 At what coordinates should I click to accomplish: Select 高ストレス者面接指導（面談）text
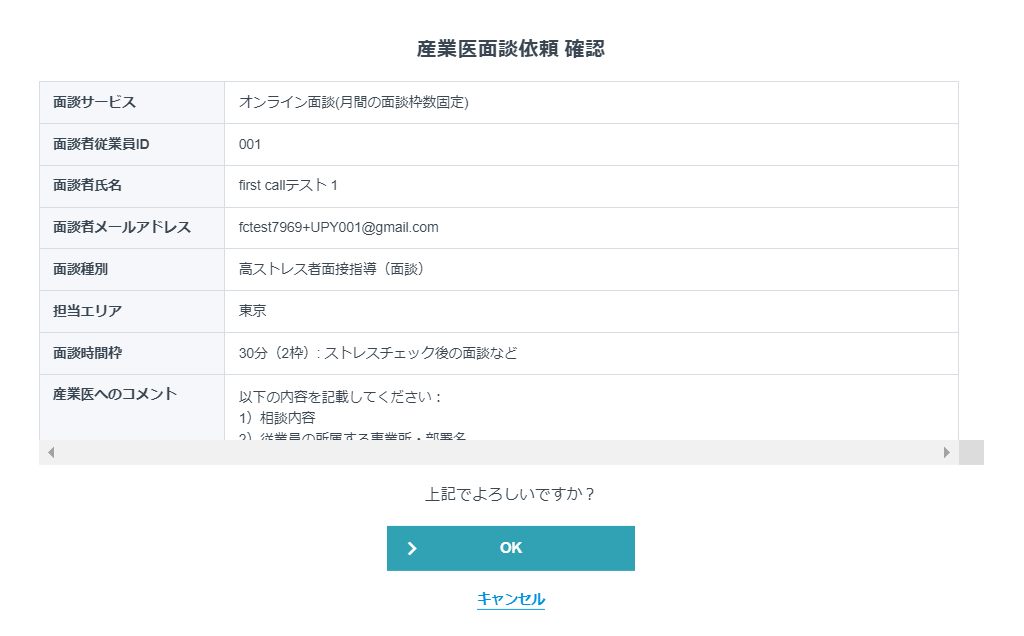[333, 269]
